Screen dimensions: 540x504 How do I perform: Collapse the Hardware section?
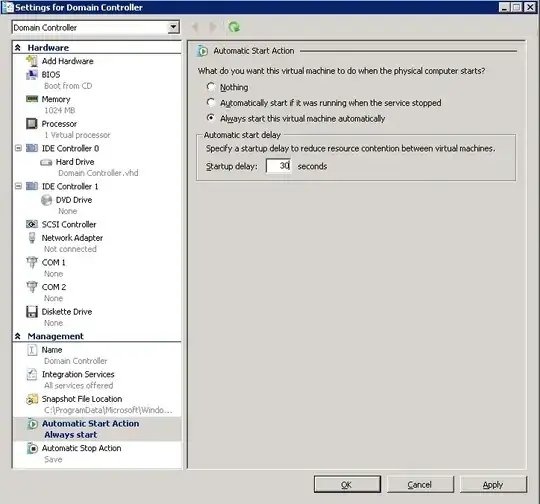[18, 48]
